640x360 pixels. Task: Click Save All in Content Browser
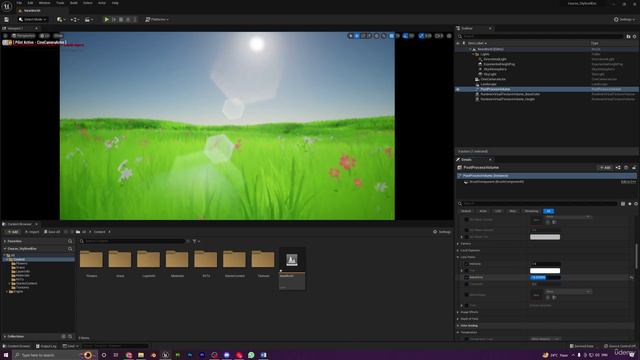point(52,232)
